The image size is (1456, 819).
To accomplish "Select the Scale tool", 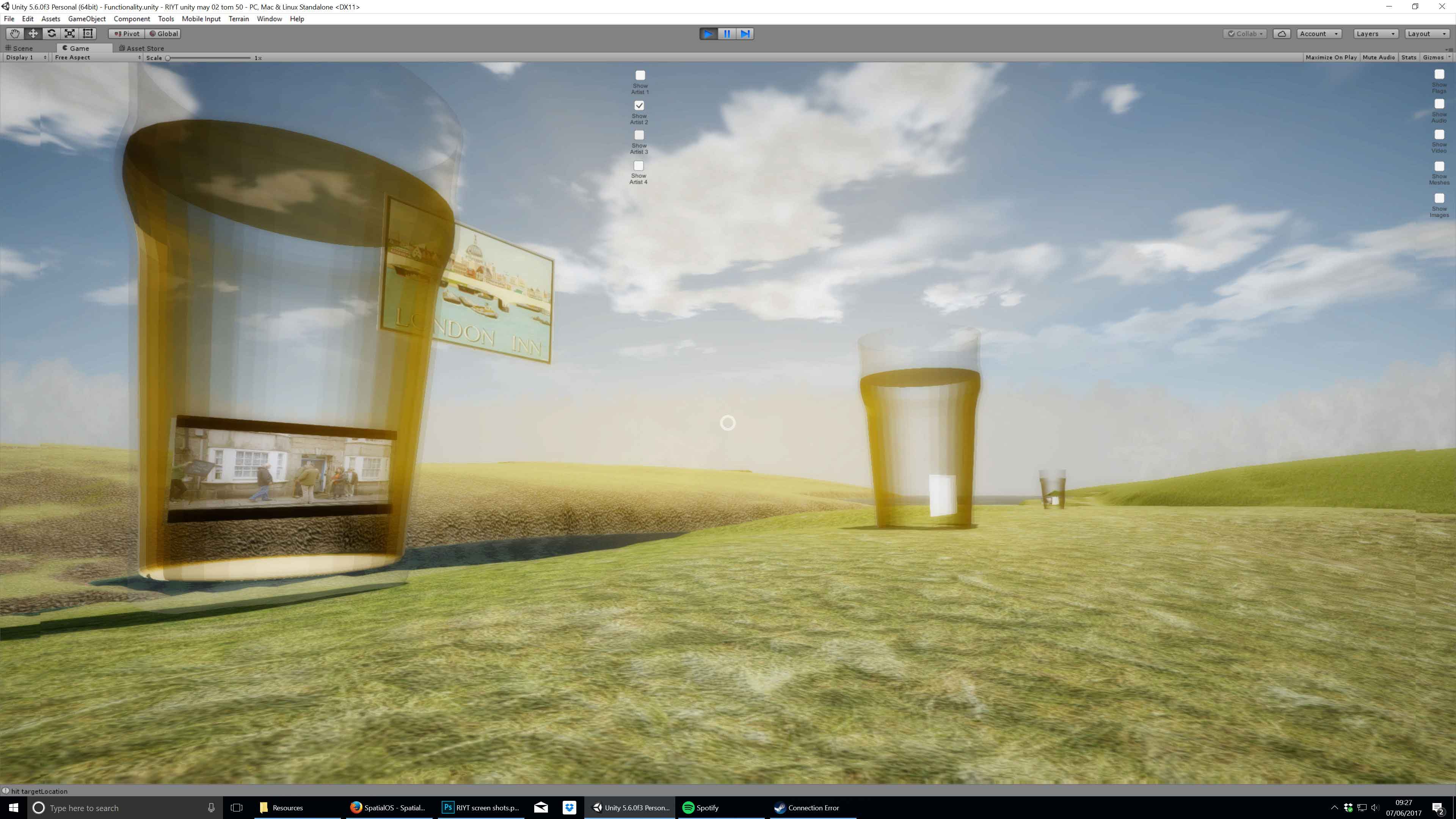I will tap(69, 33).
